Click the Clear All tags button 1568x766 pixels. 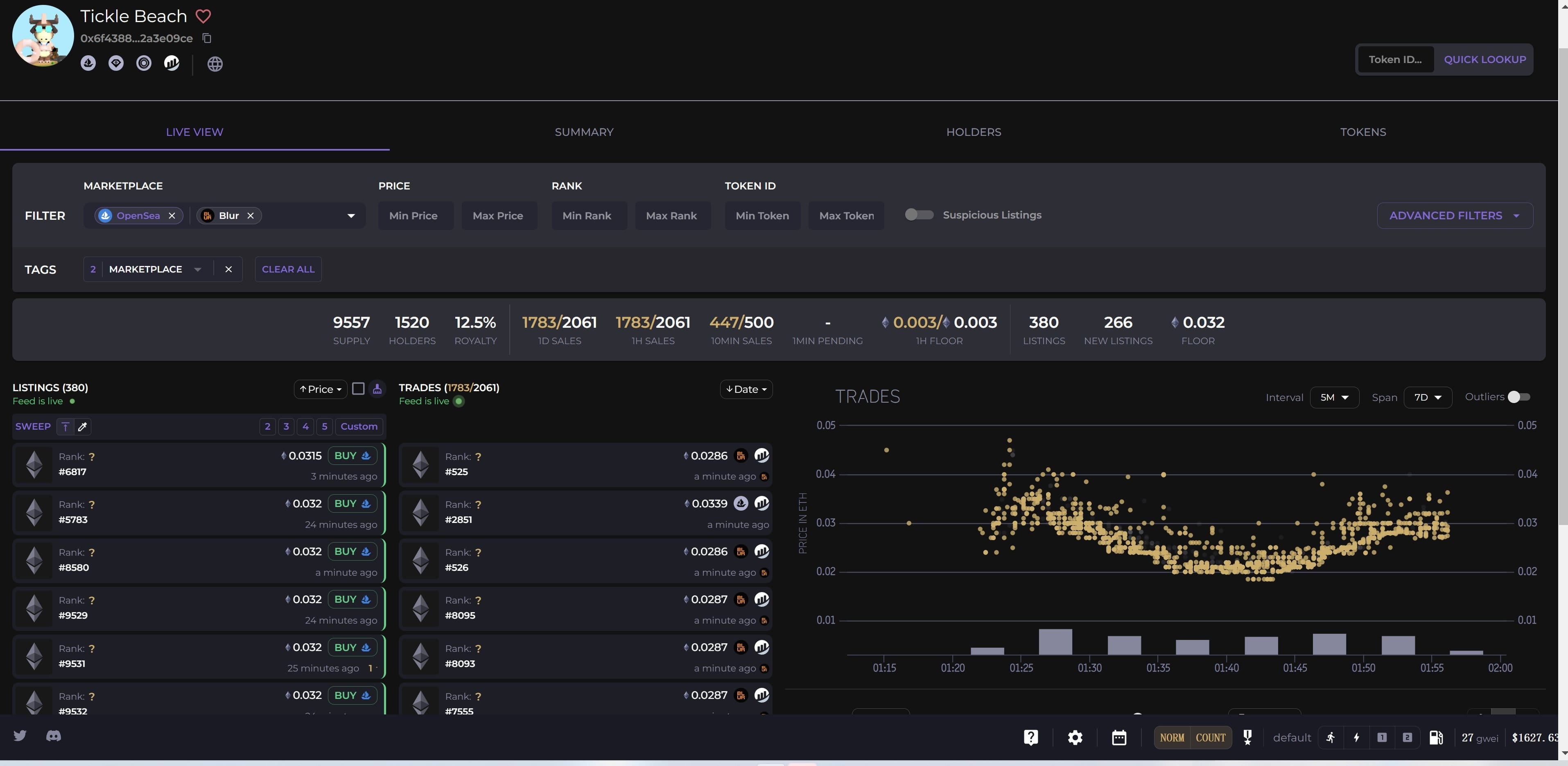tap(288, 269)
